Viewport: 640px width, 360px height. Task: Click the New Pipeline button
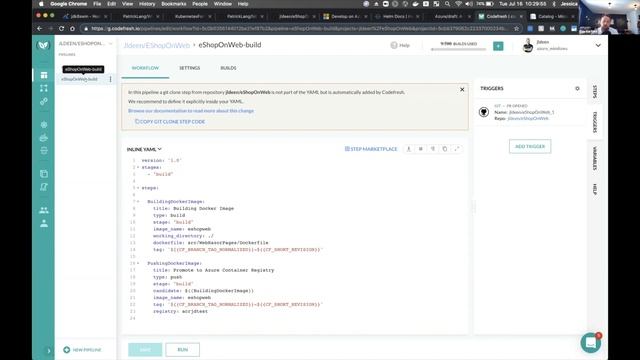click(82, 350)
